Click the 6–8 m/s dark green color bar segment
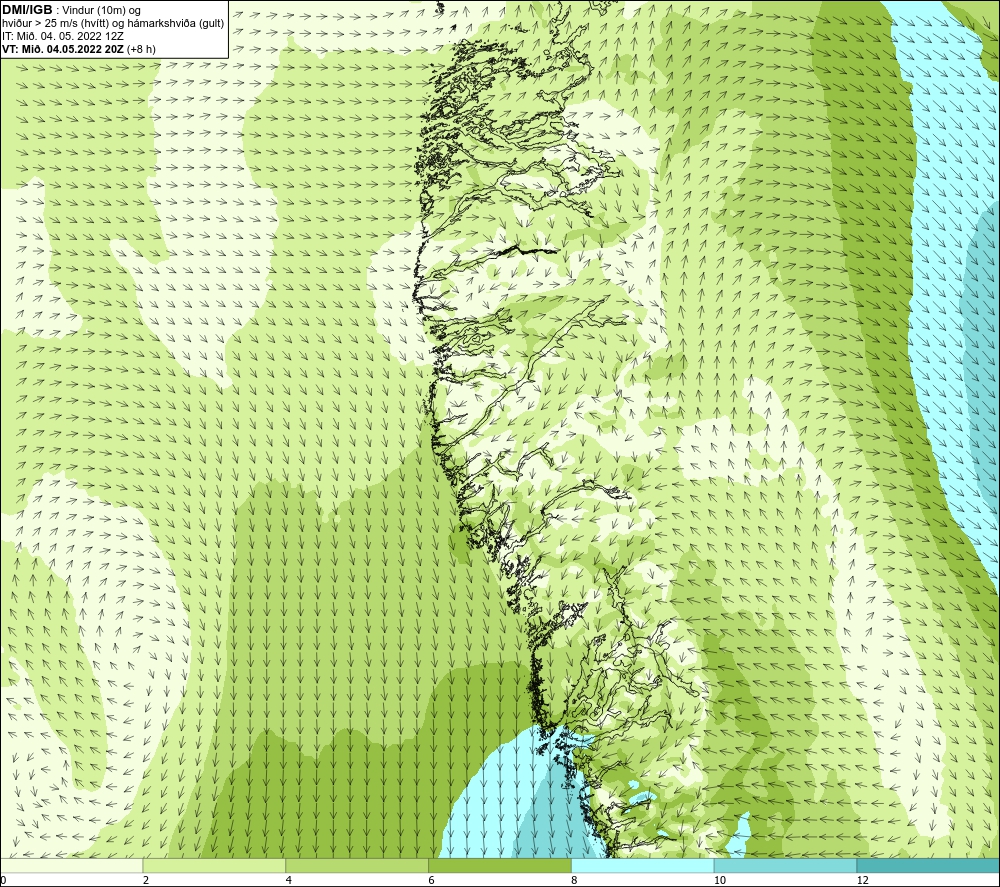Image resolution: width=1000 pixels, height=887 pixels. click(500, 865)
